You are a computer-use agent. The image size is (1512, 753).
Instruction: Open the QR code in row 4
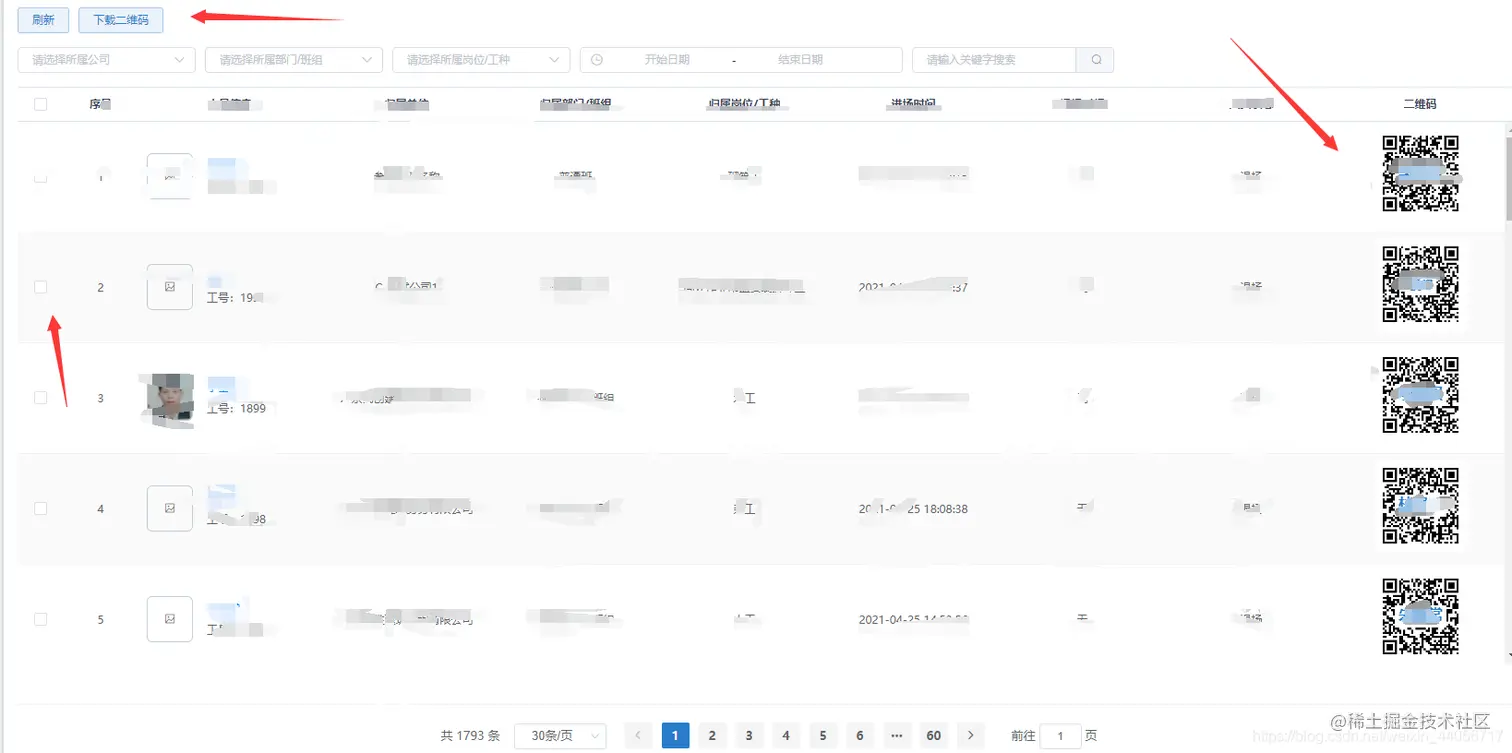coord(1420,506)
